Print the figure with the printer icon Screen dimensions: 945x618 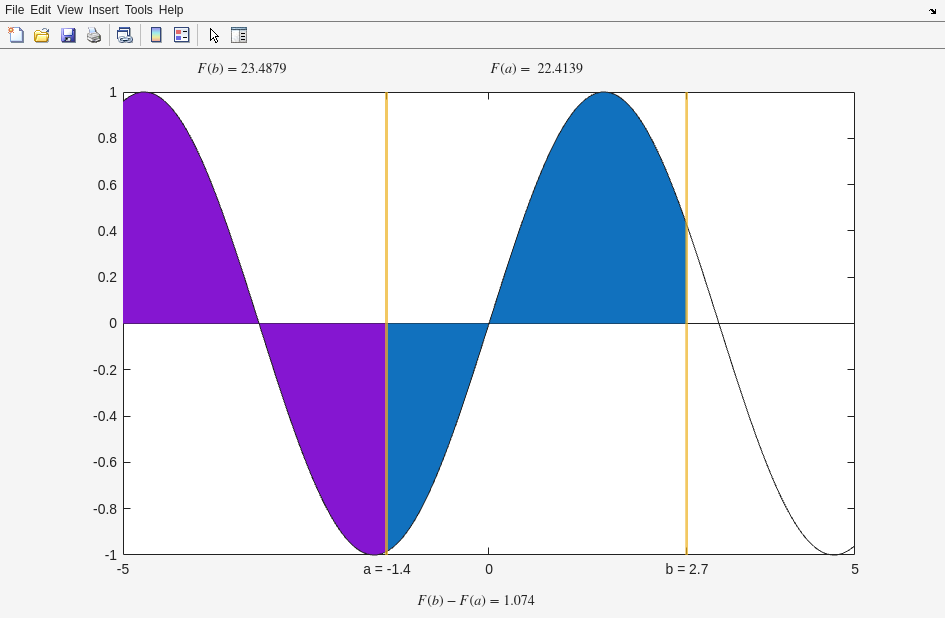click(x=94, y=35)
